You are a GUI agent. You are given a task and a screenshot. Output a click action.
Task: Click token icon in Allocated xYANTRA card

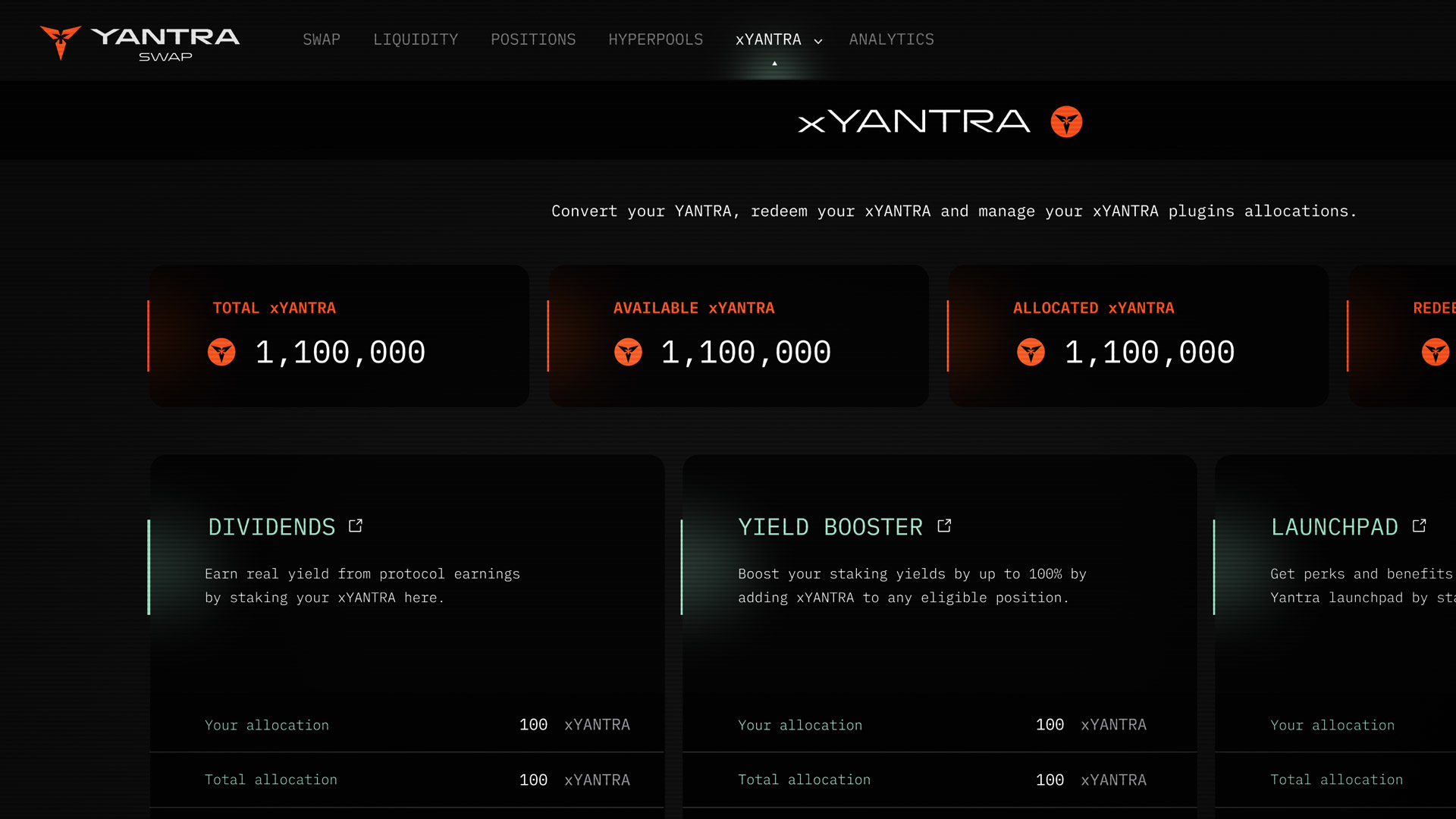1031,352
